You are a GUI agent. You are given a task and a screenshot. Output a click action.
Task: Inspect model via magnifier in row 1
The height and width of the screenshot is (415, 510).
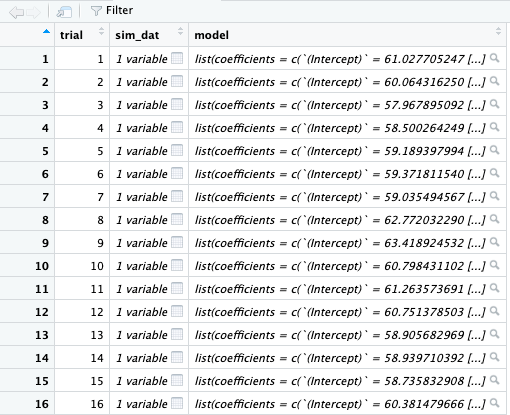coord(495,58)
